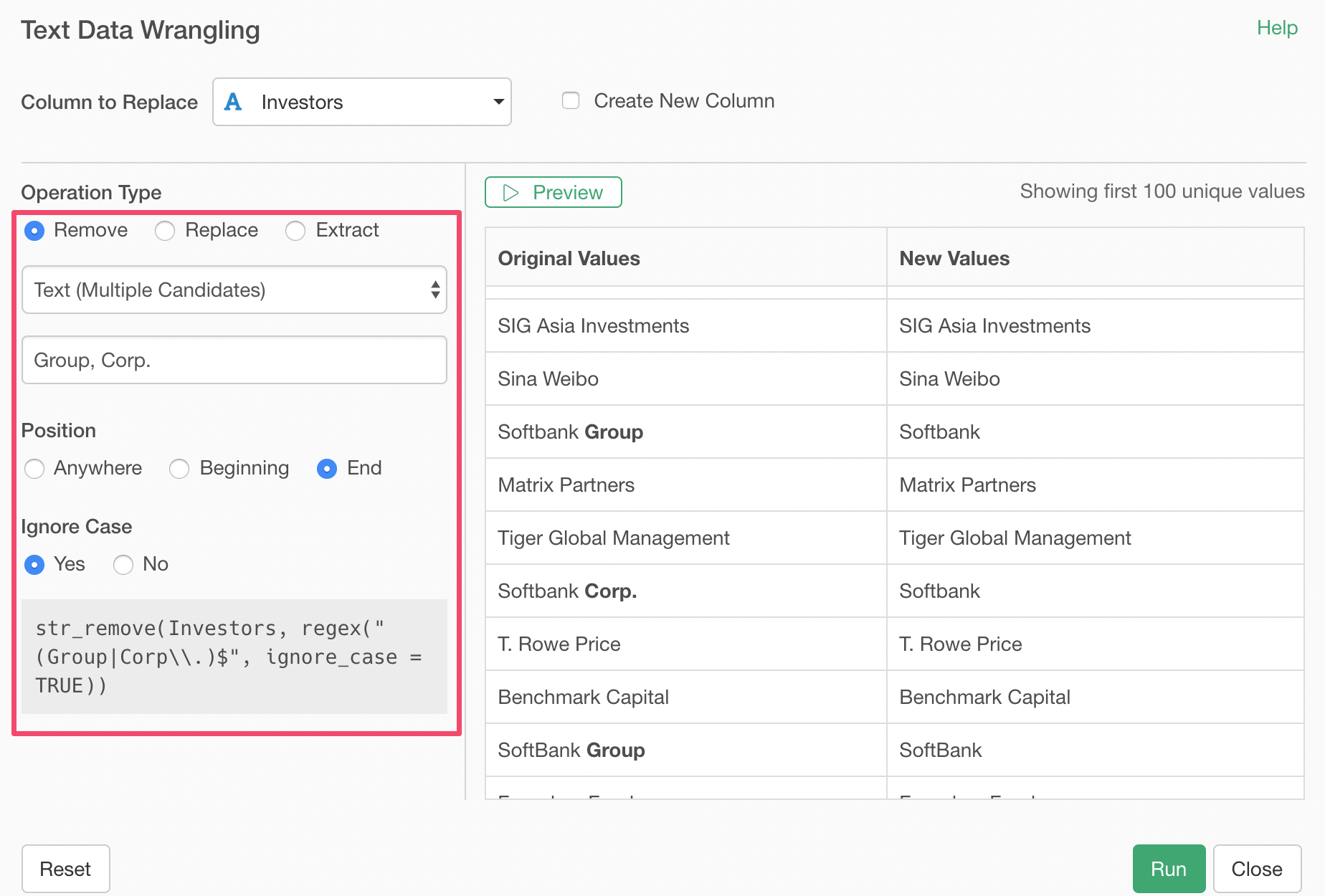The width and height of the screenshot is (1325, 896).
Task: Choose Anywhere as the position
Action: [x=34, y=468]
